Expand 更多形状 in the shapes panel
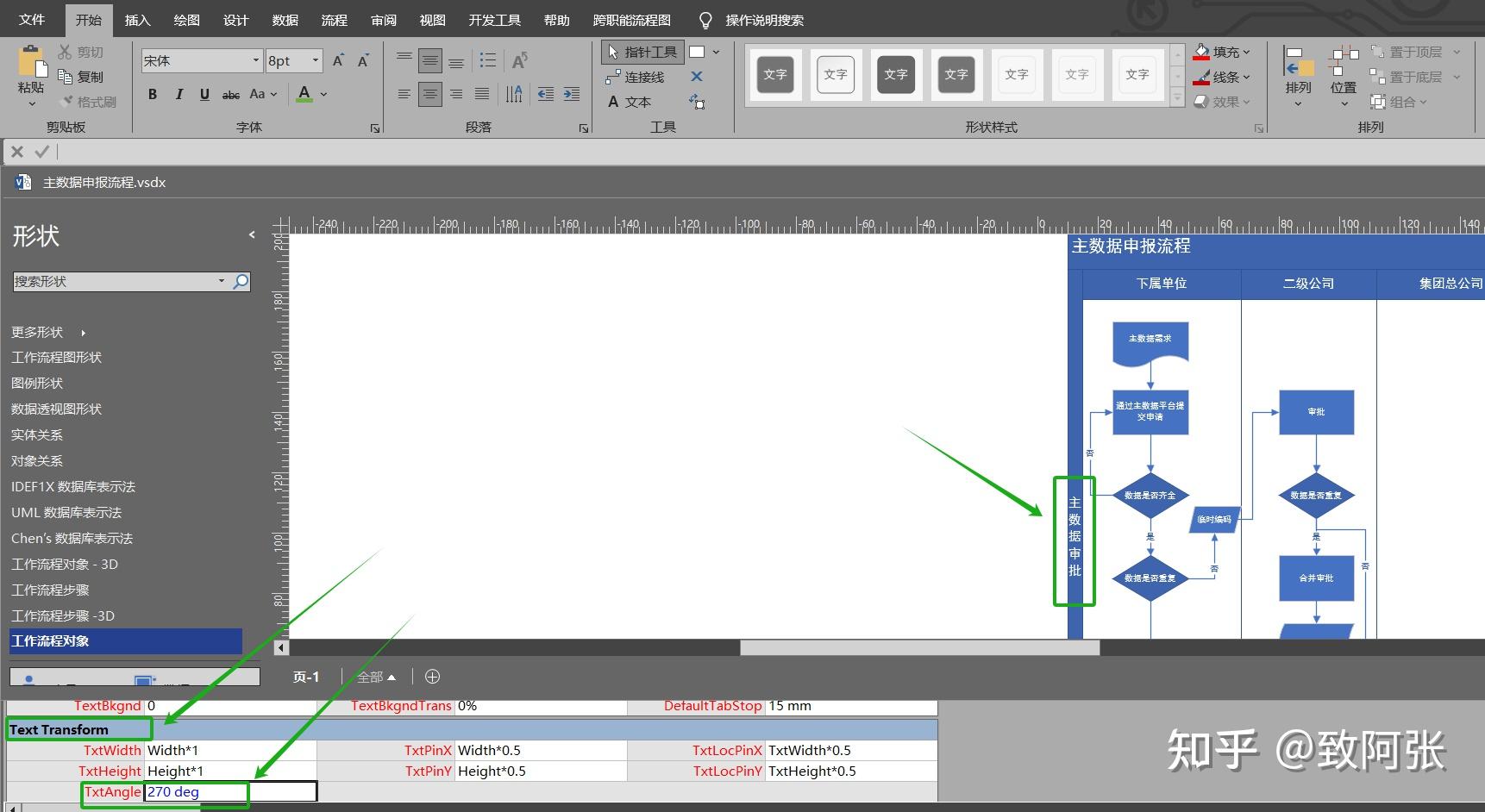 [37, 332]
